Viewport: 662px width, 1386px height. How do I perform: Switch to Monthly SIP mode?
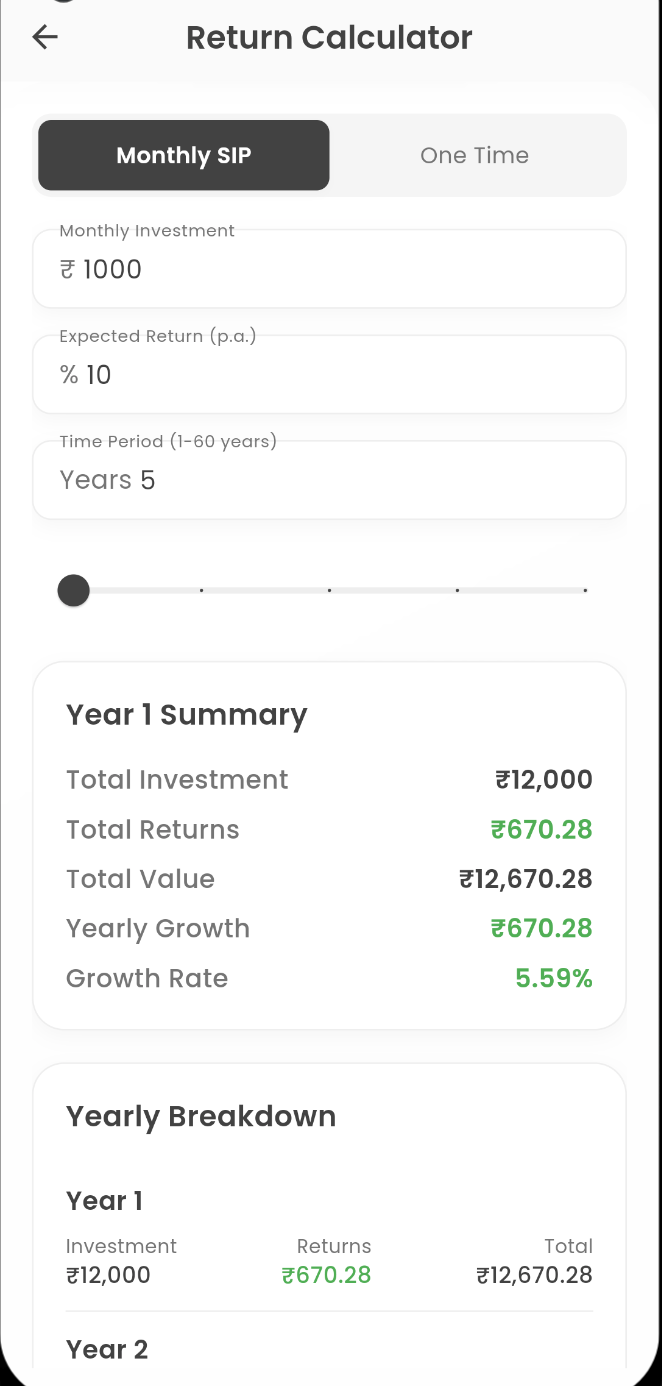[x=184, y=156]
